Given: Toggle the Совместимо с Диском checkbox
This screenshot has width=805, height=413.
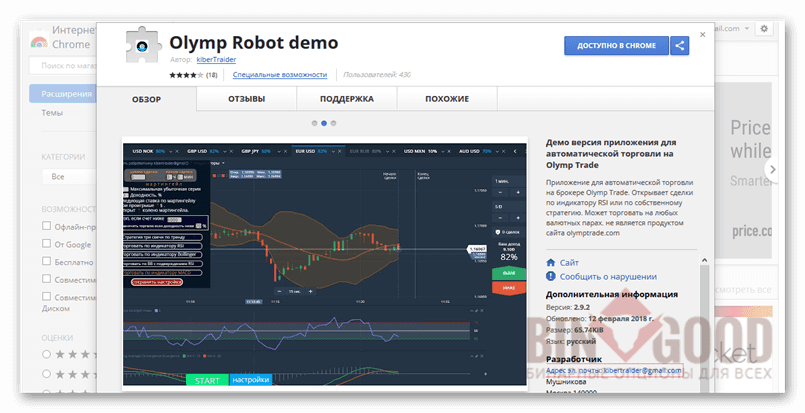Looking at the screenshot, I should point(46,296).
